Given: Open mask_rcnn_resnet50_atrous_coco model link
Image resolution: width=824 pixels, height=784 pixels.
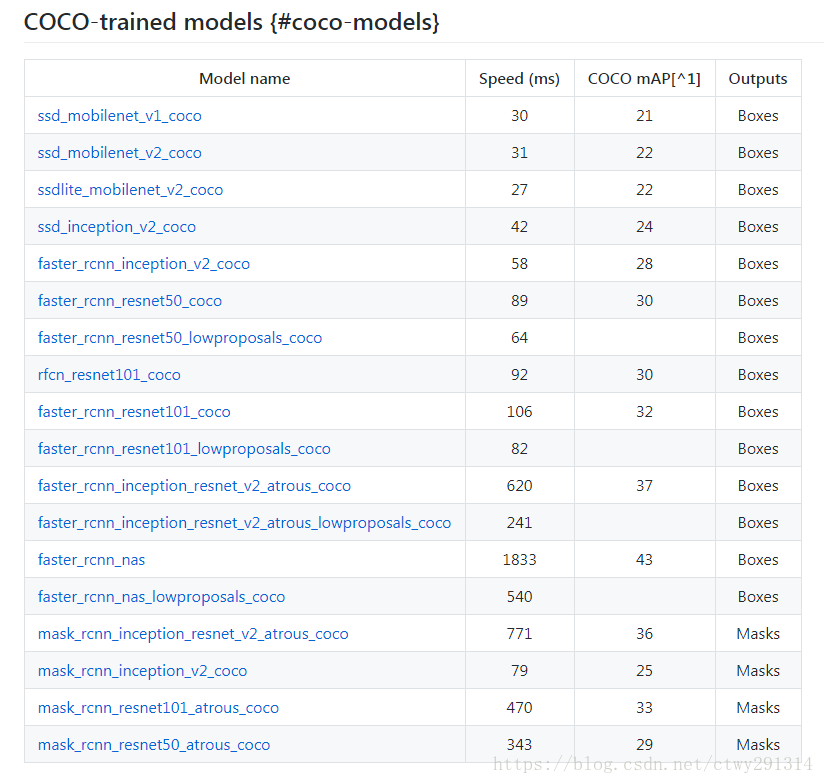Looking at the screenshot, I should point(154,746).
